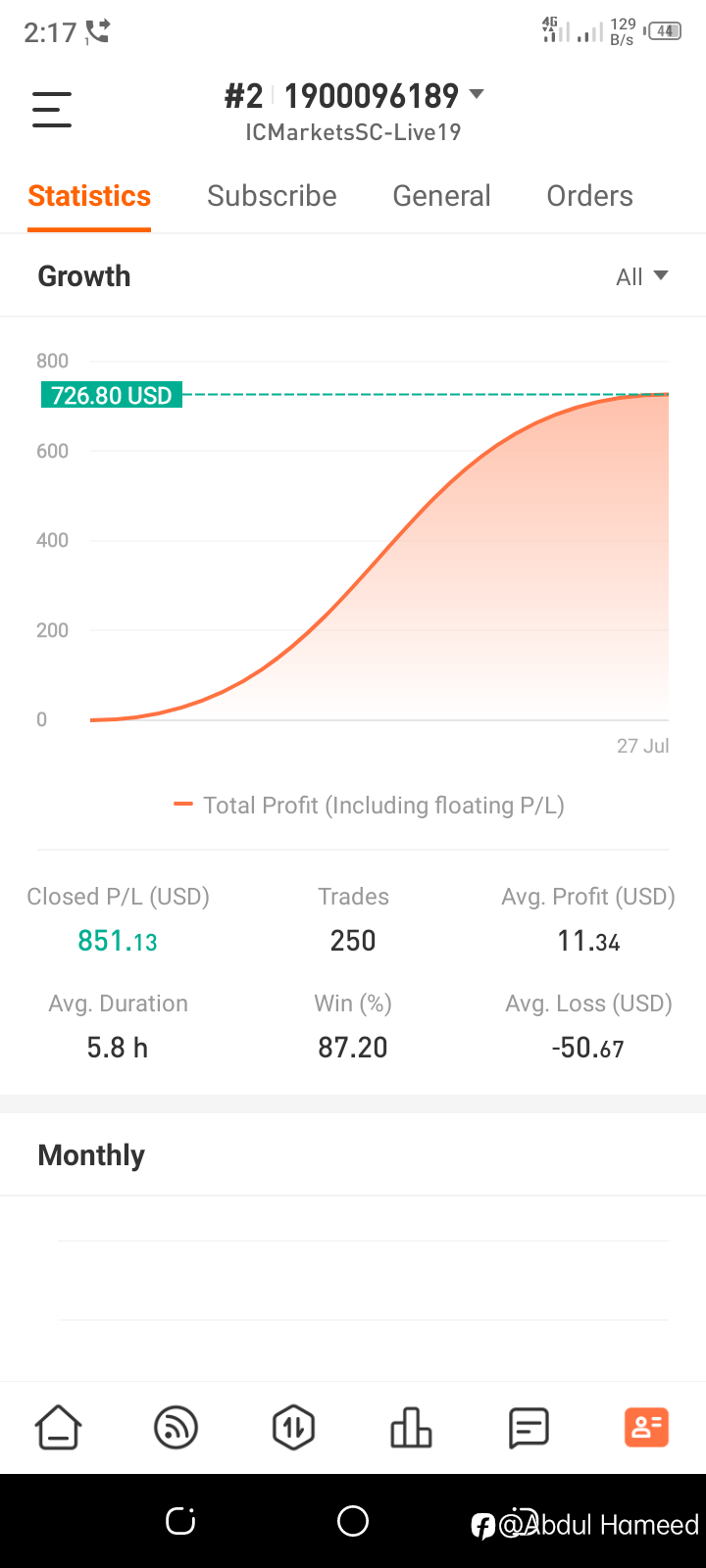Tap the Android recent apps button
Image resolution: width=706 pixels, height=1568 pixels.
click(x=180, y=1521)
